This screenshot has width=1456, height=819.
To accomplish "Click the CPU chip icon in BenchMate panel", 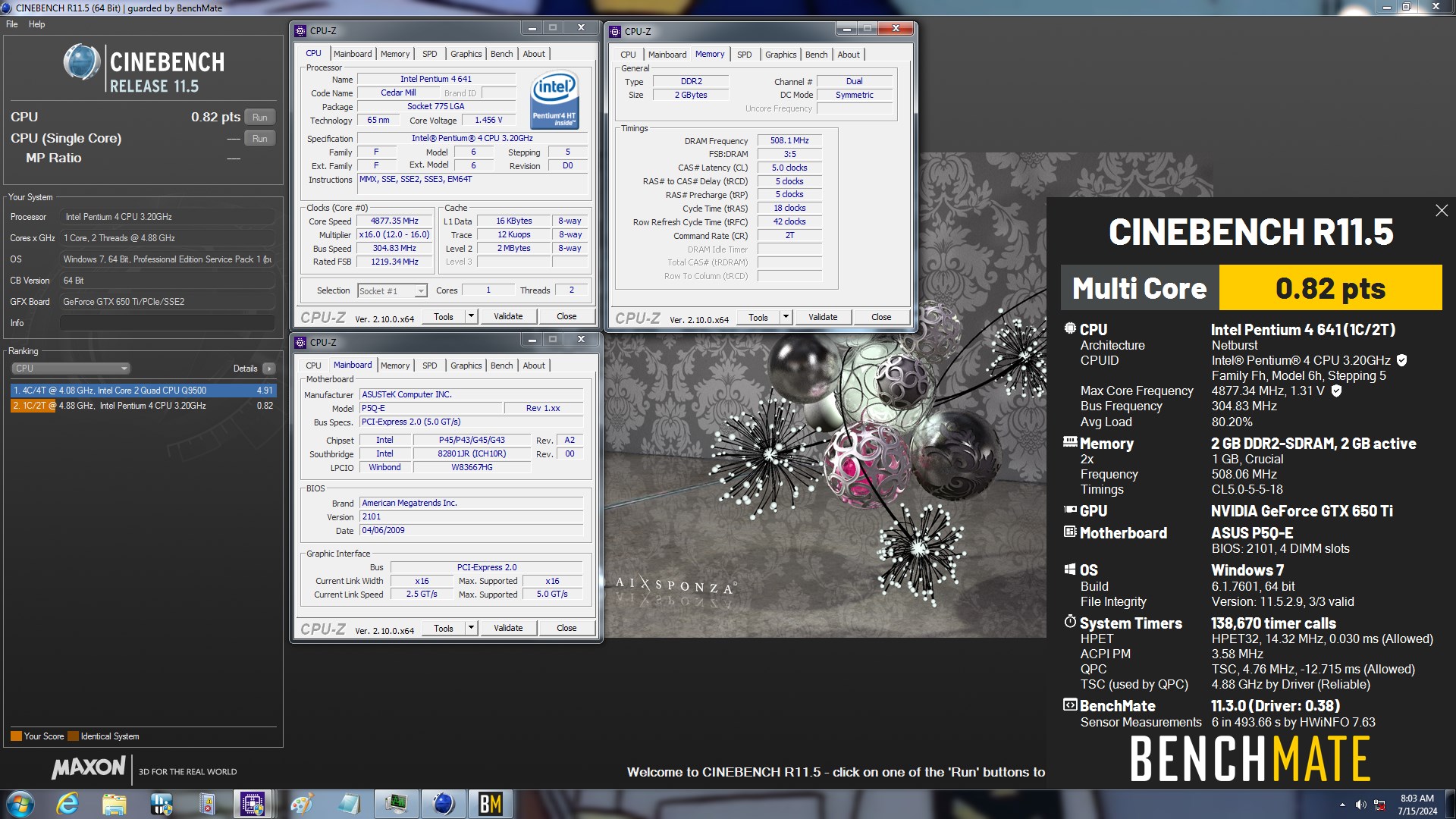I will coord(1070,329).
